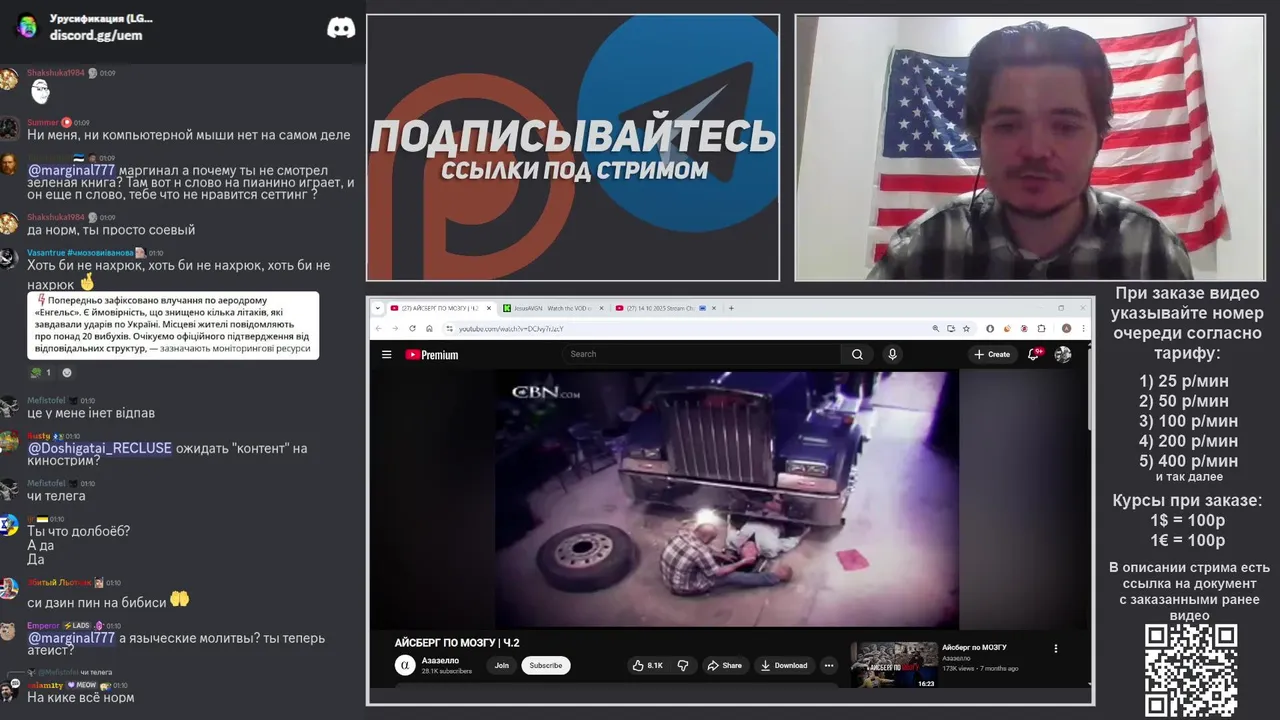Open YouTube notifications bell

1033,354
